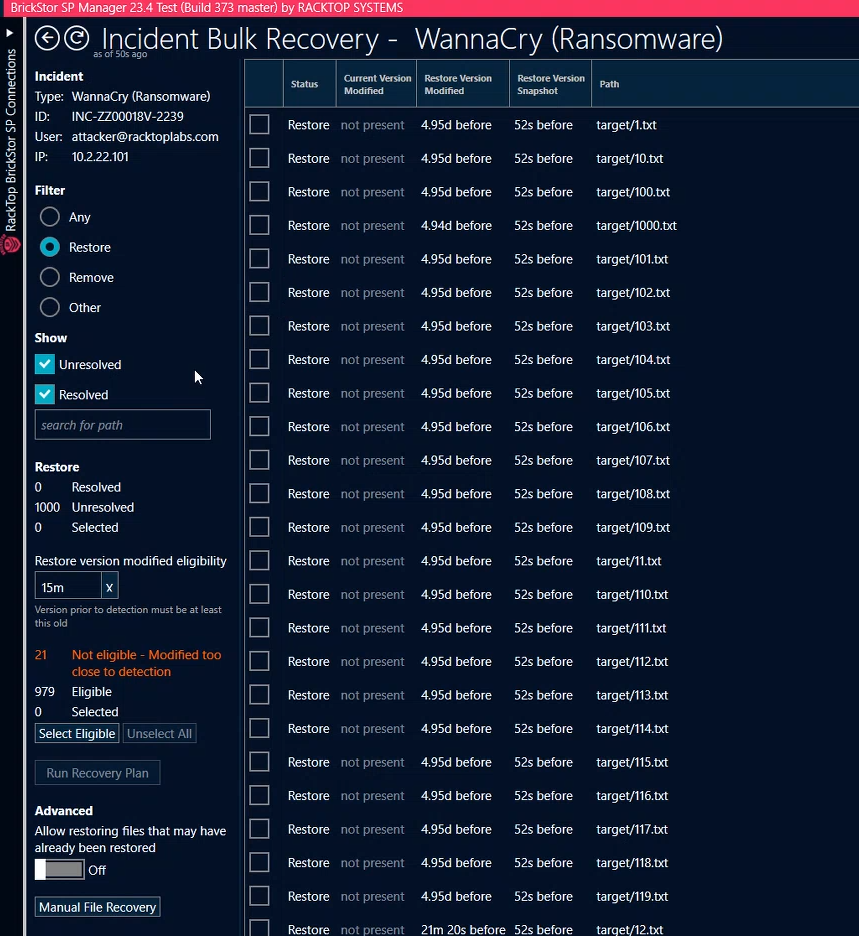Click the Unselect All button
Screen dimensions: 859x936
[x=159, y=733]
